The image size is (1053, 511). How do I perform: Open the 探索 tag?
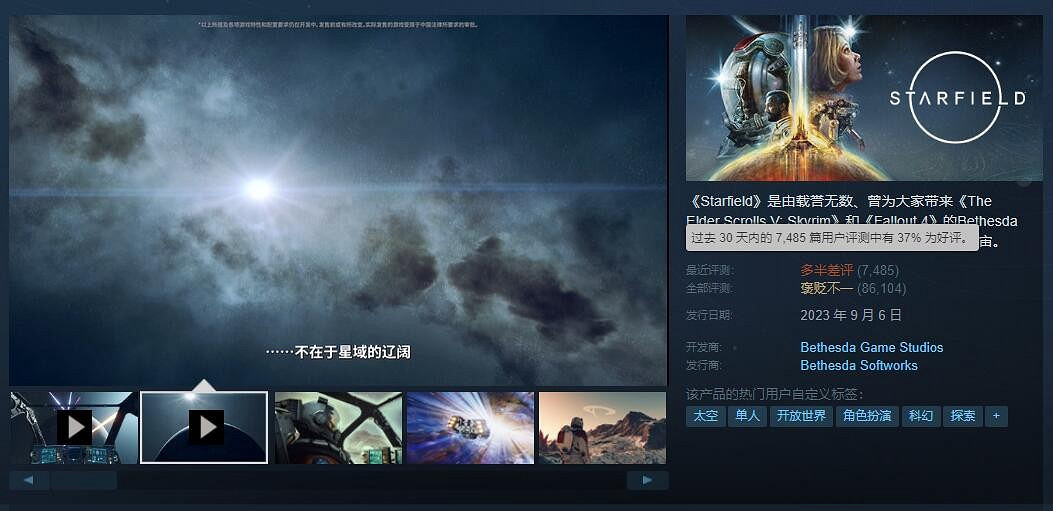click(x=962, y=416)
